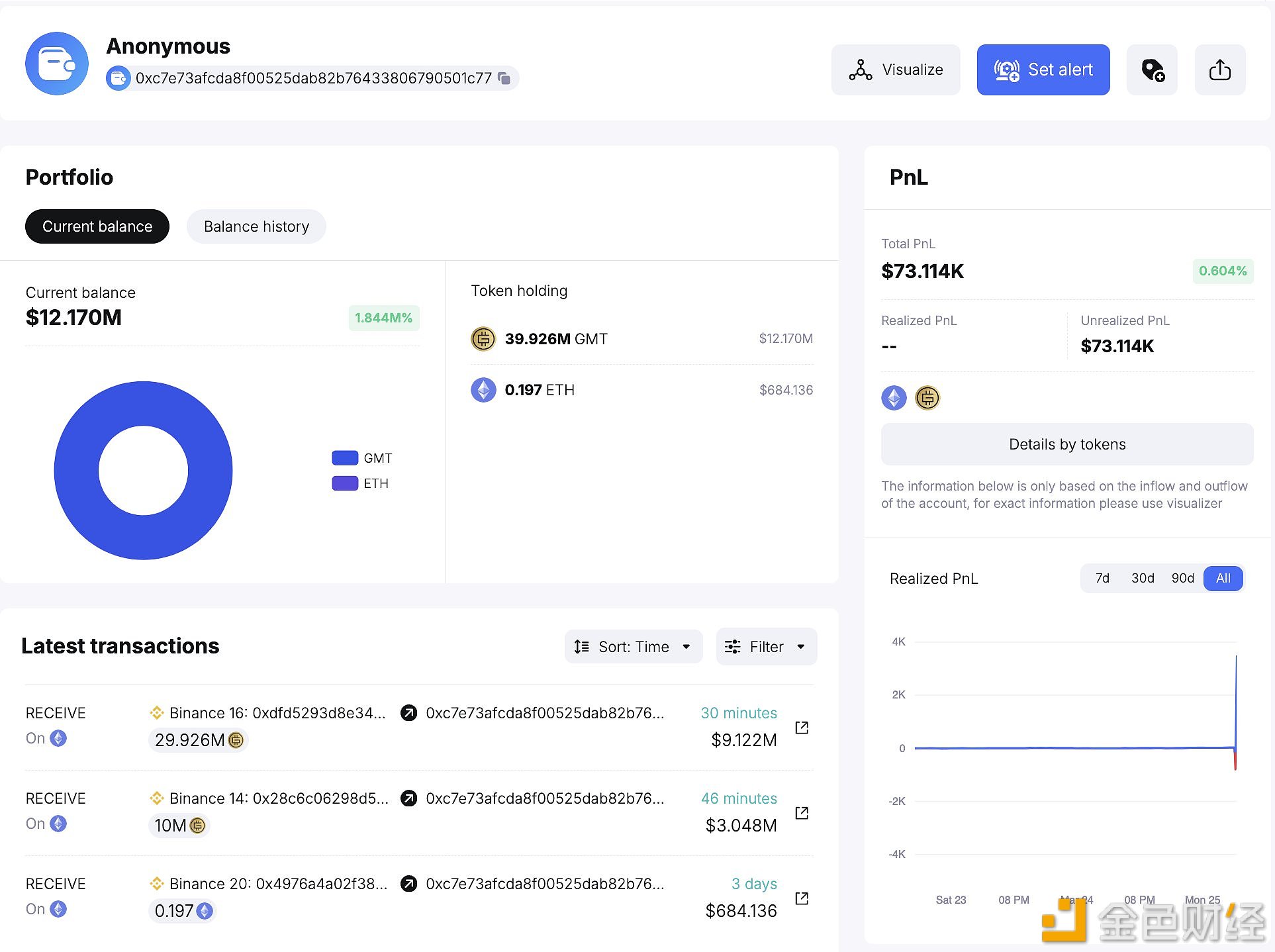Expand the Filter dropdown
This screenshot has height=952, width=1275.
[766, 647]
